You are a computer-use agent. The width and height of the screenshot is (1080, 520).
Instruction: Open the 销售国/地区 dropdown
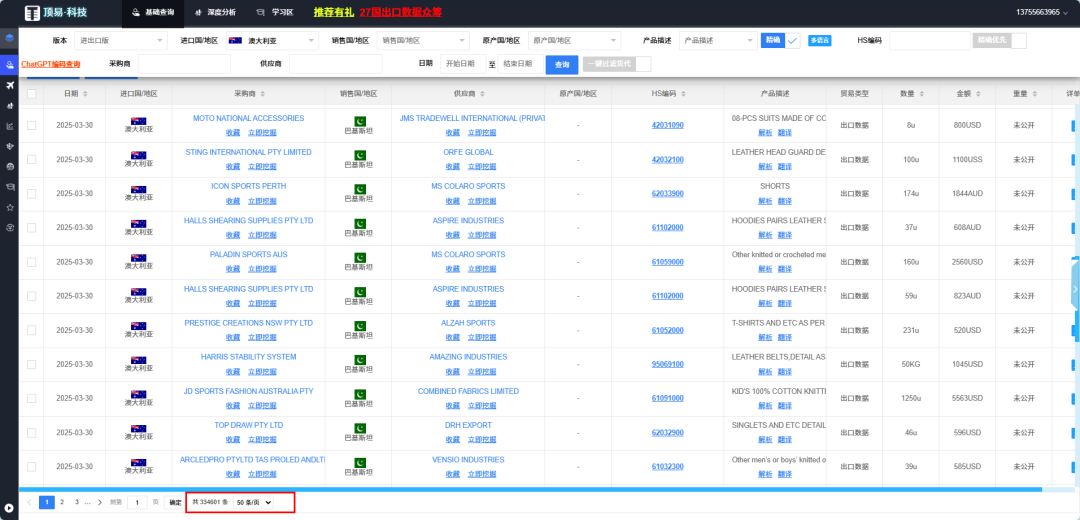(x=424, y=41)
